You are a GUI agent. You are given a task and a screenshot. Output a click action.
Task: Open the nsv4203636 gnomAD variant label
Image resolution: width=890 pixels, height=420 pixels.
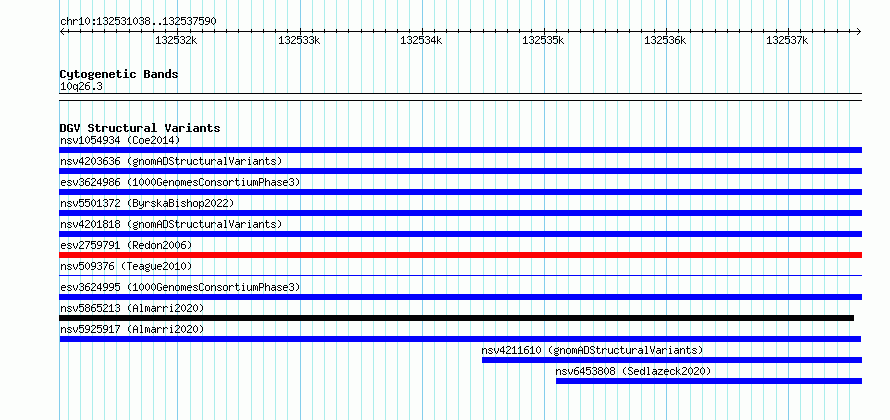point(171,161)
